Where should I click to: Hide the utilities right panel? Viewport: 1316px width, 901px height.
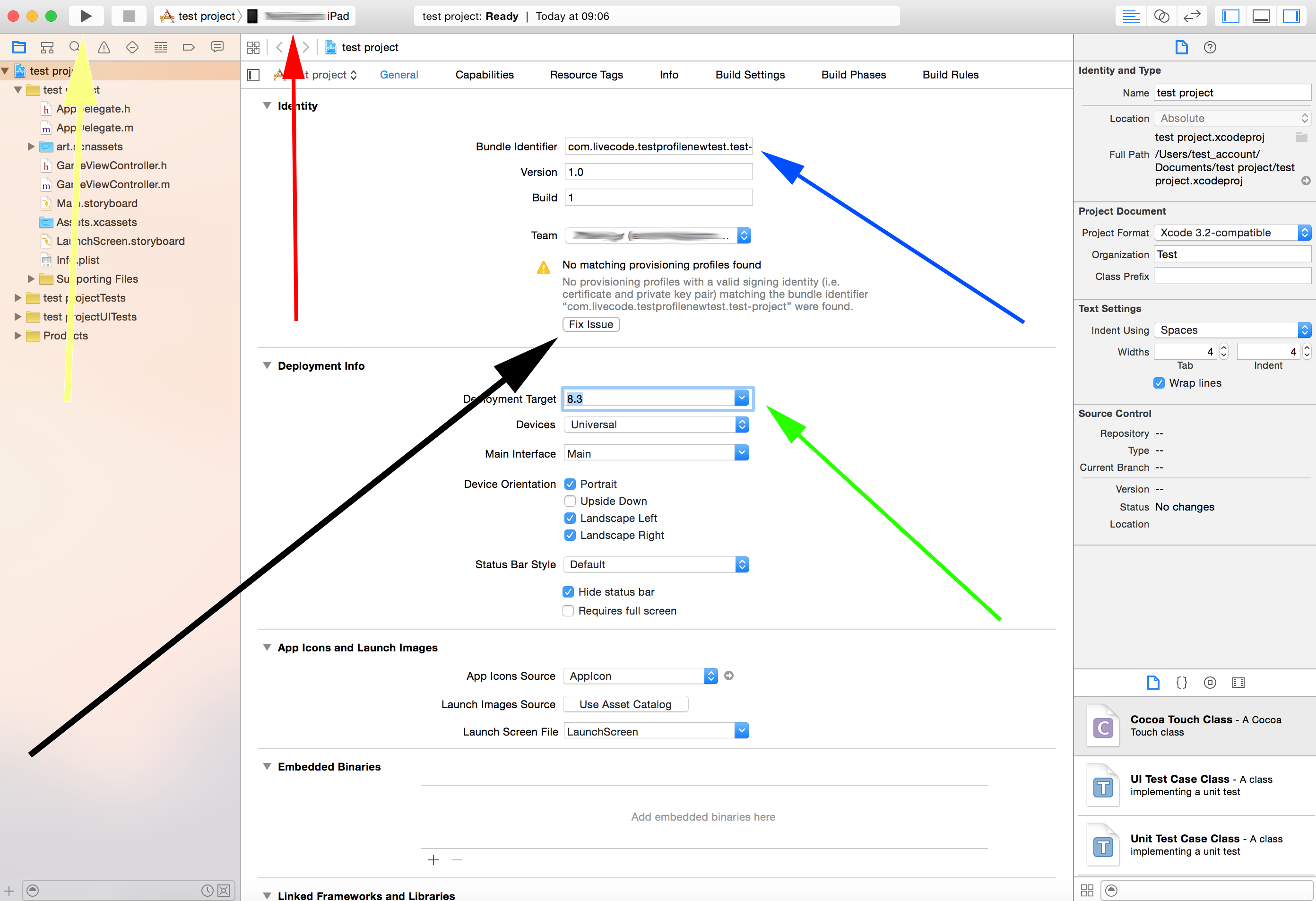pyautogui.click(x=1290, y=16)
